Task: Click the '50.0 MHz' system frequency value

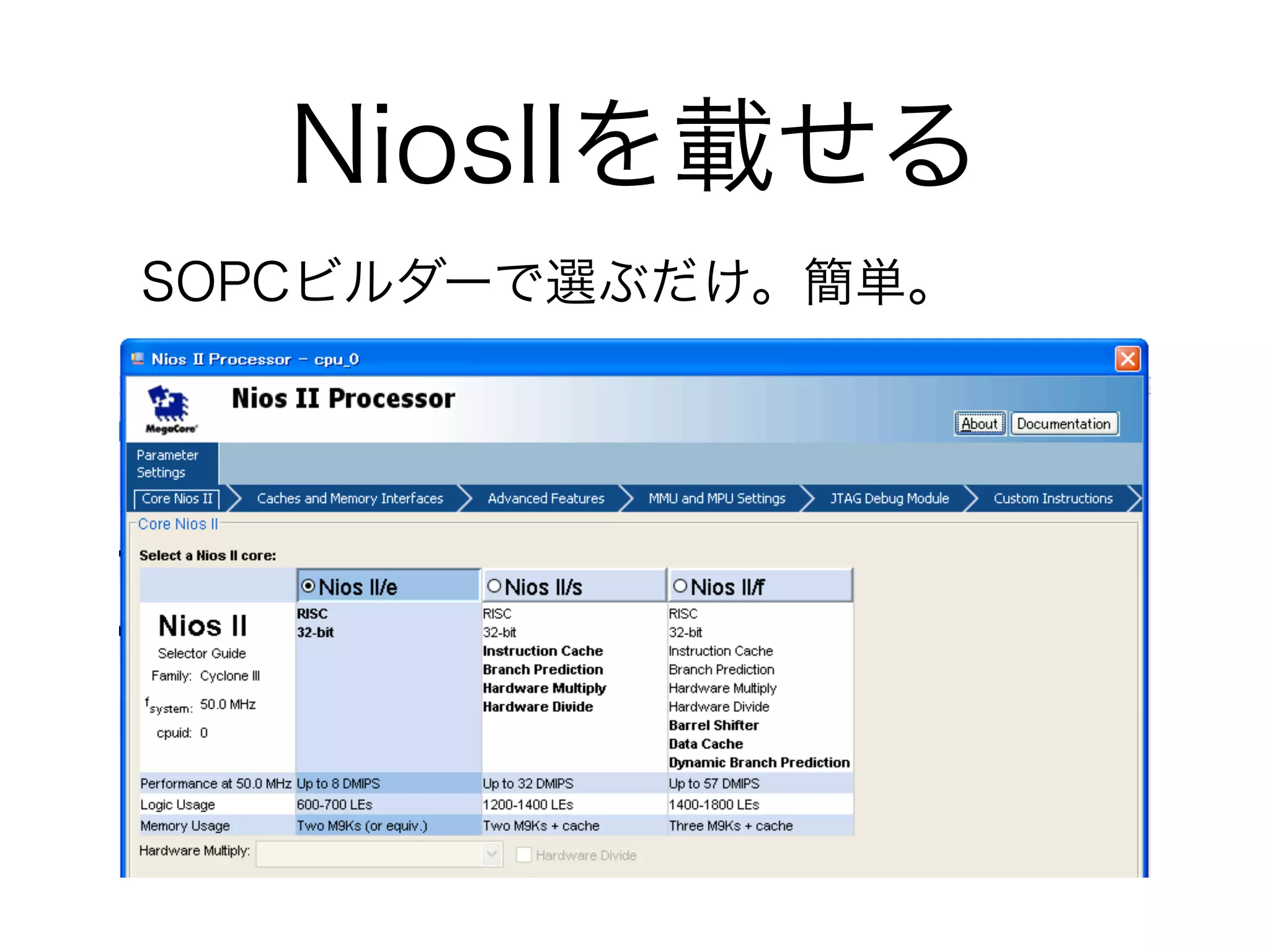Action: (228, 704)
